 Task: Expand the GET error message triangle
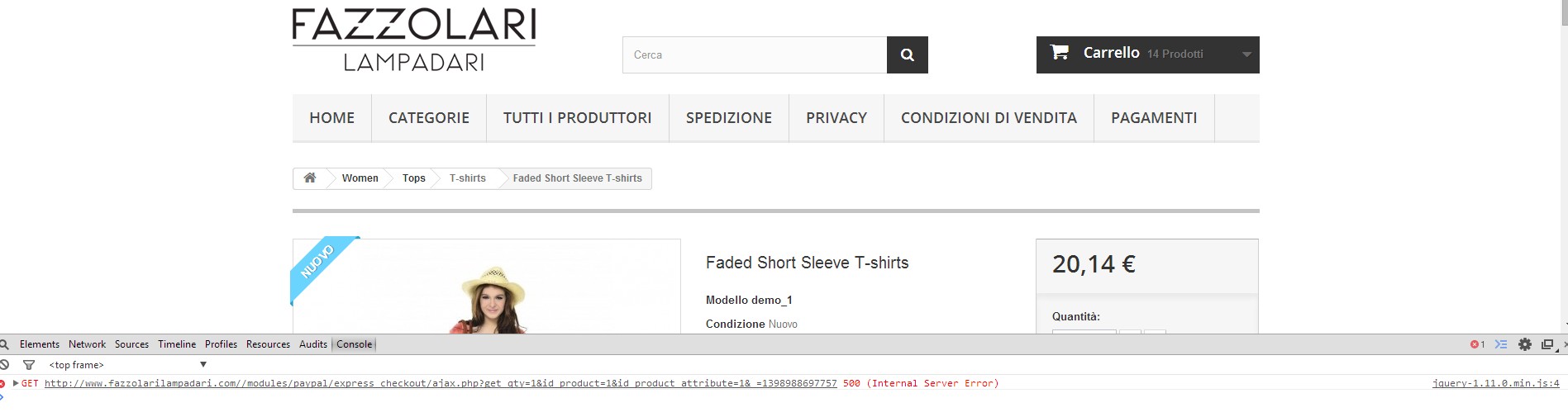pyautogui.click(x=16, y=383)
